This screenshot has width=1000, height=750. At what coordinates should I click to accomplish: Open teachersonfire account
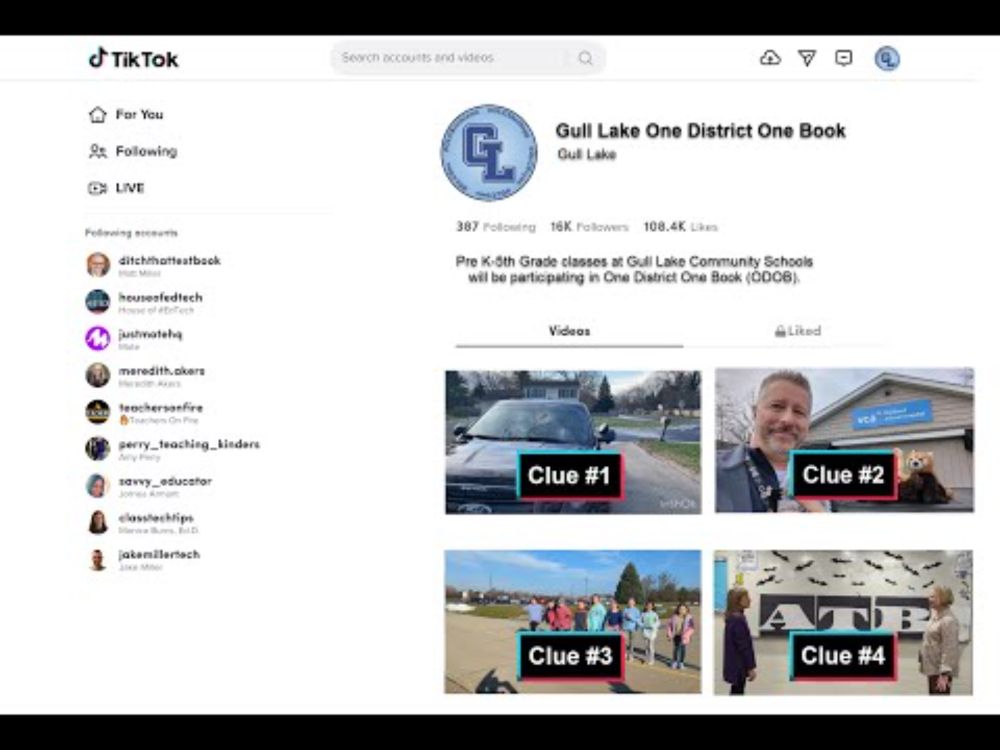pyautogui.click(x=144, y=413)
